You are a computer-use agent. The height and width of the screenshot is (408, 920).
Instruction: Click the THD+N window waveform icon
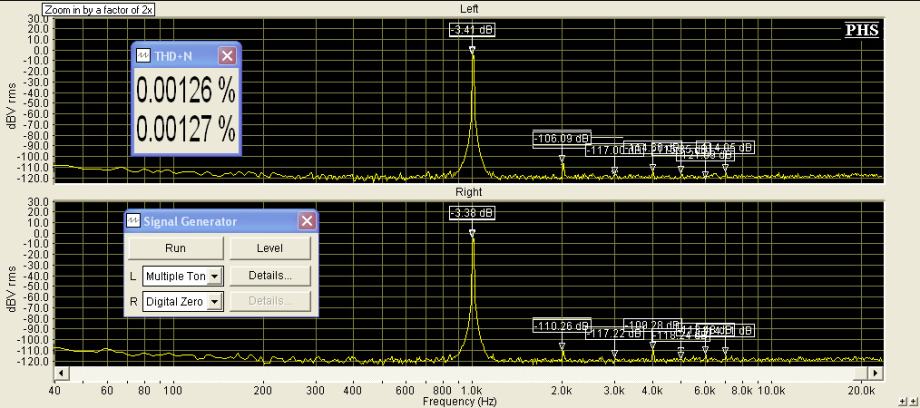coord(143,56)
